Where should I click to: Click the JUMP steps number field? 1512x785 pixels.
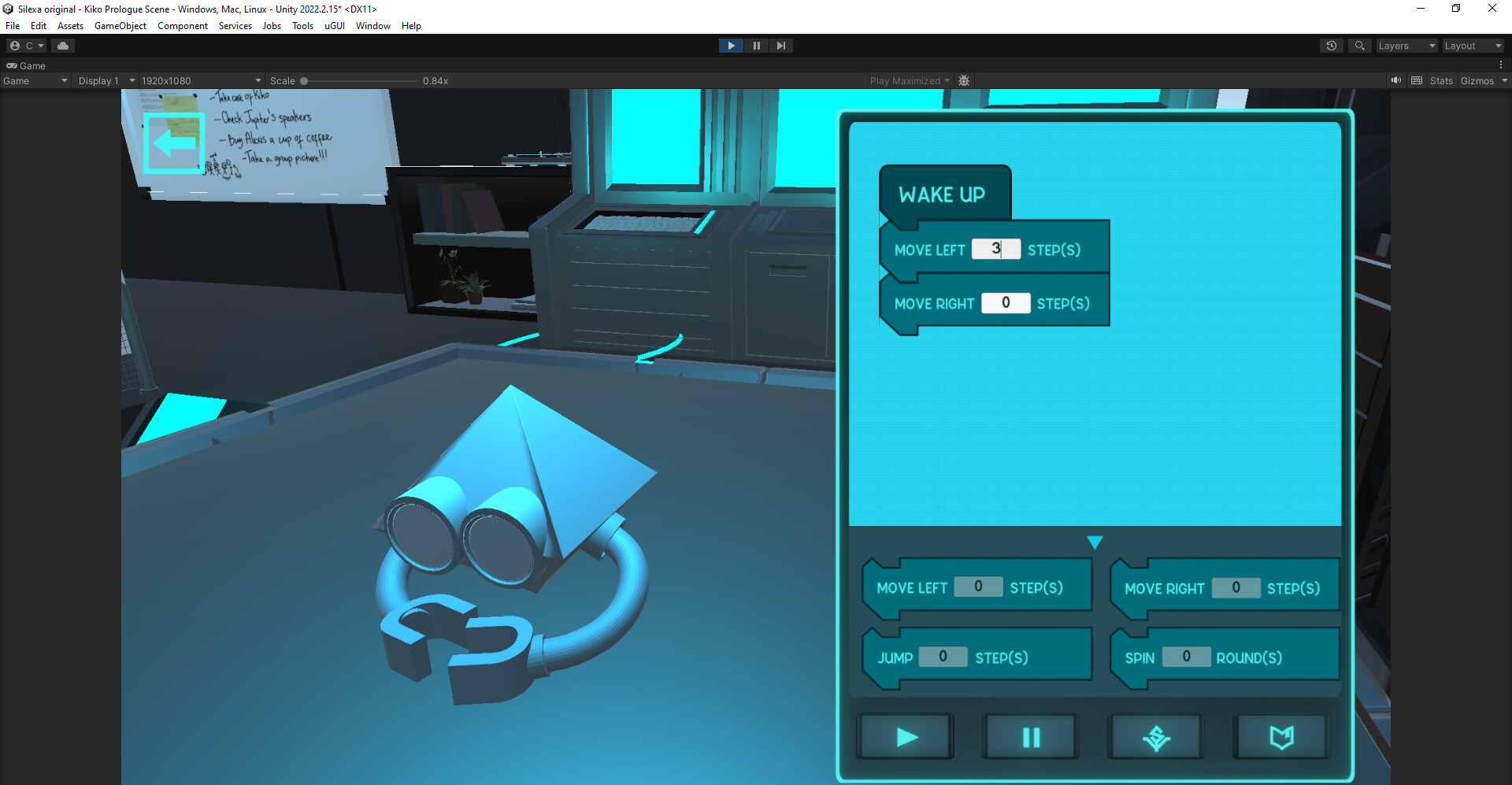coord(943,657)
